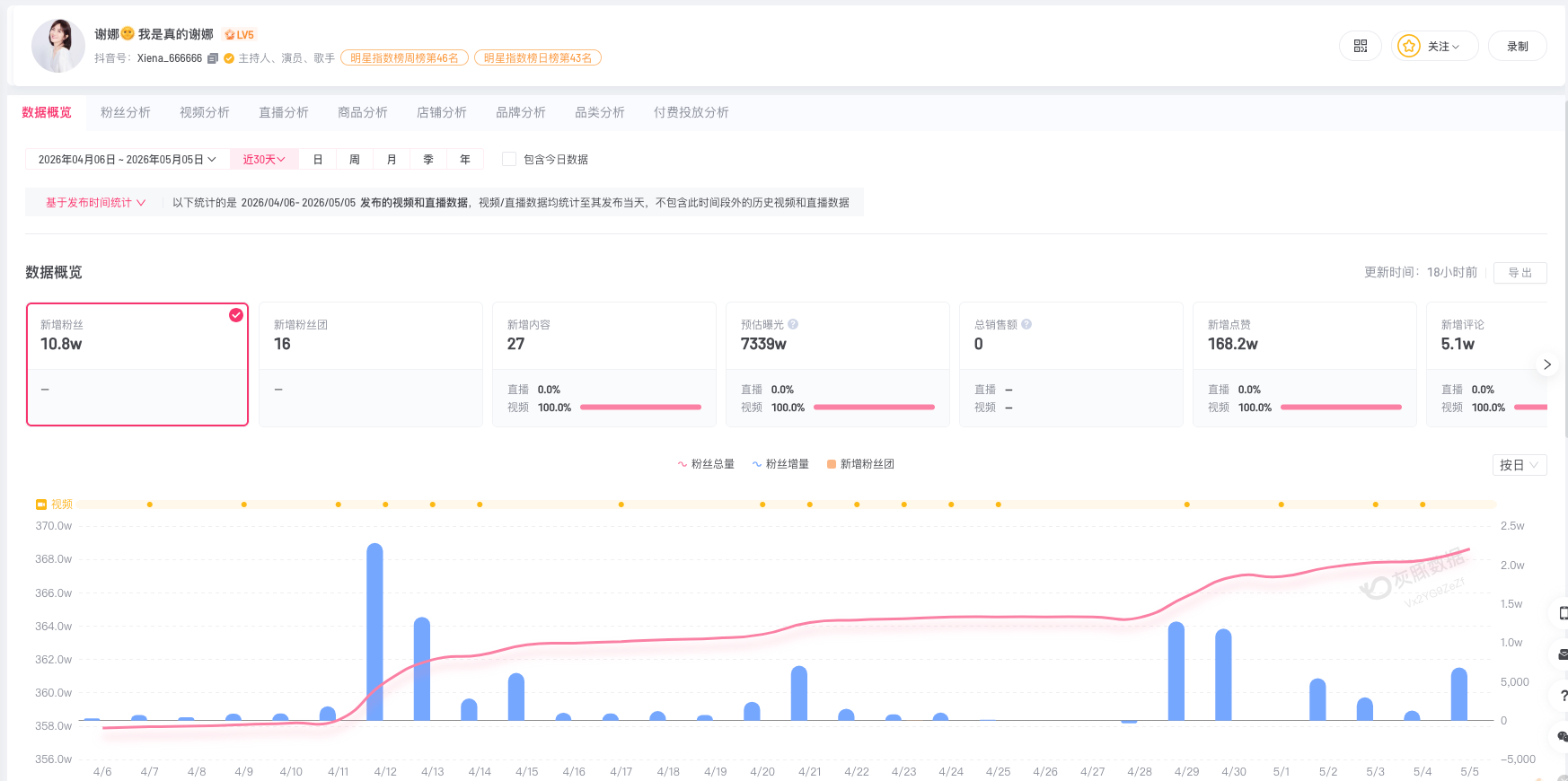This screenshot has width=1568, height=781.
Task: Open 明星指数榜日榜第43名 ranking tag
Action: [538, 58]
